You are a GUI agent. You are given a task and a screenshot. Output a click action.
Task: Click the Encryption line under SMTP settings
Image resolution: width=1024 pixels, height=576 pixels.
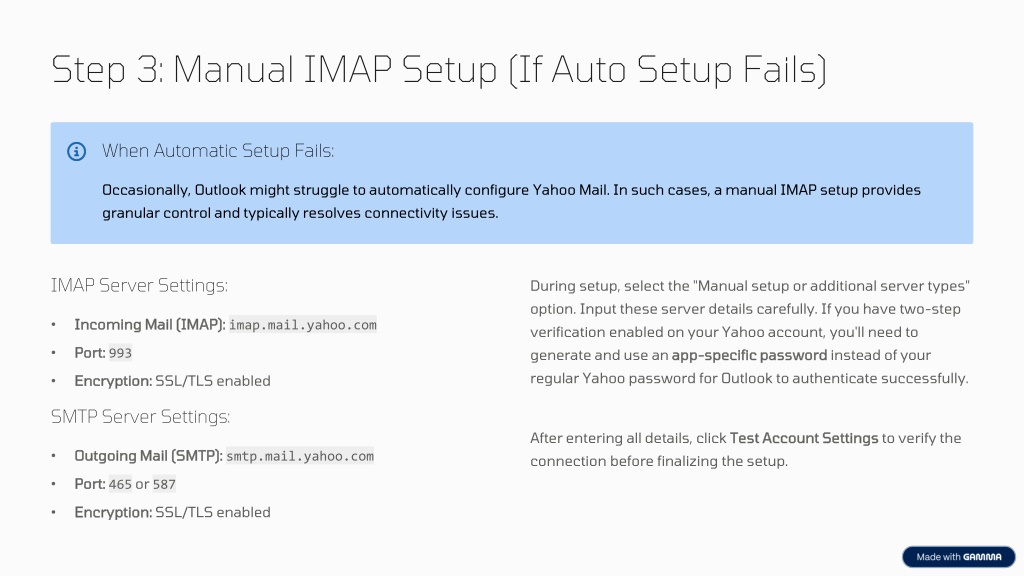[x=172, y=512]
